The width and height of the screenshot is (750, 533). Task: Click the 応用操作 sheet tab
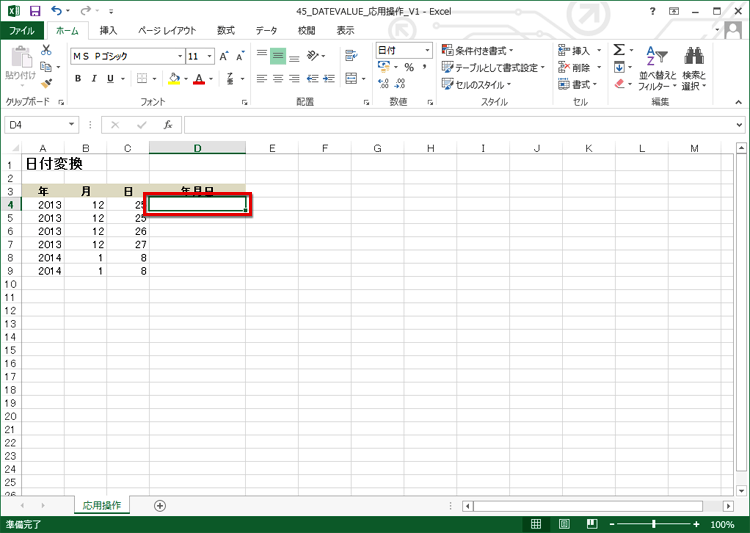tap(102, 505)
